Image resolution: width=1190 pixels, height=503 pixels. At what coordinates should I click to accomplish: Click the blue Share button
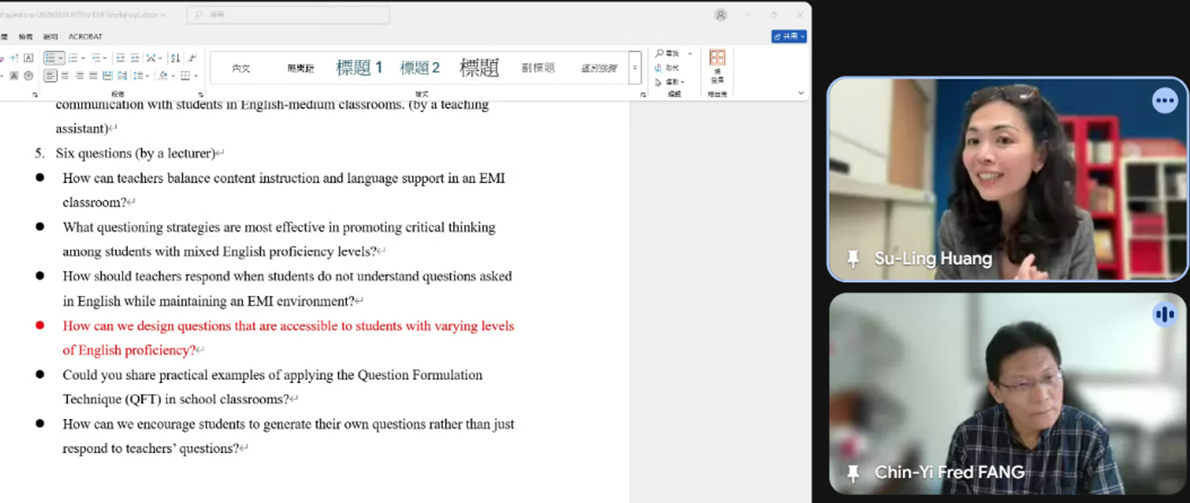point(788,37)
